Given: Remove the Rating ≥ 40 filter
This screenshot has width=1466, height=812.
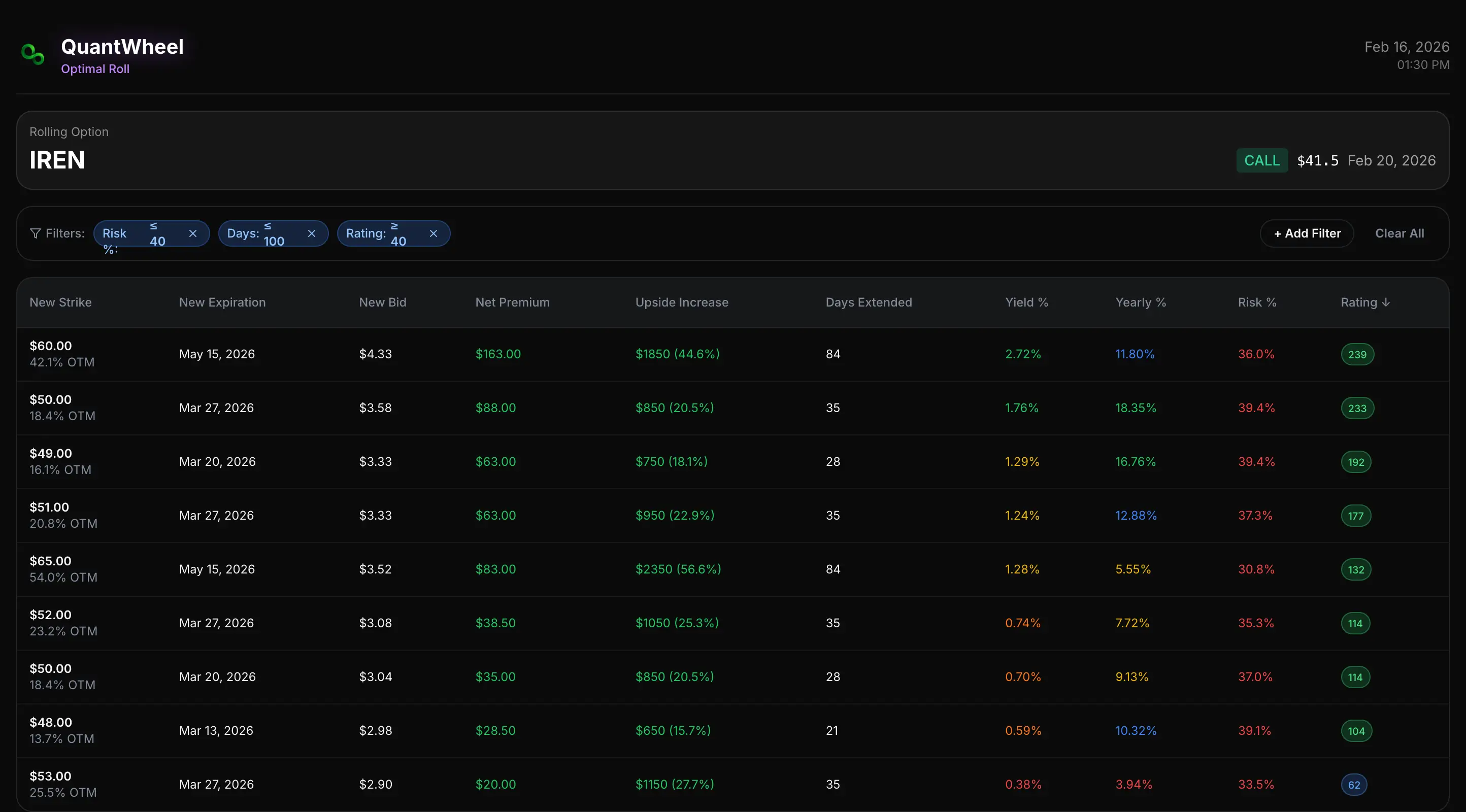Looking at the screenshot, I should tap(433, 233).
